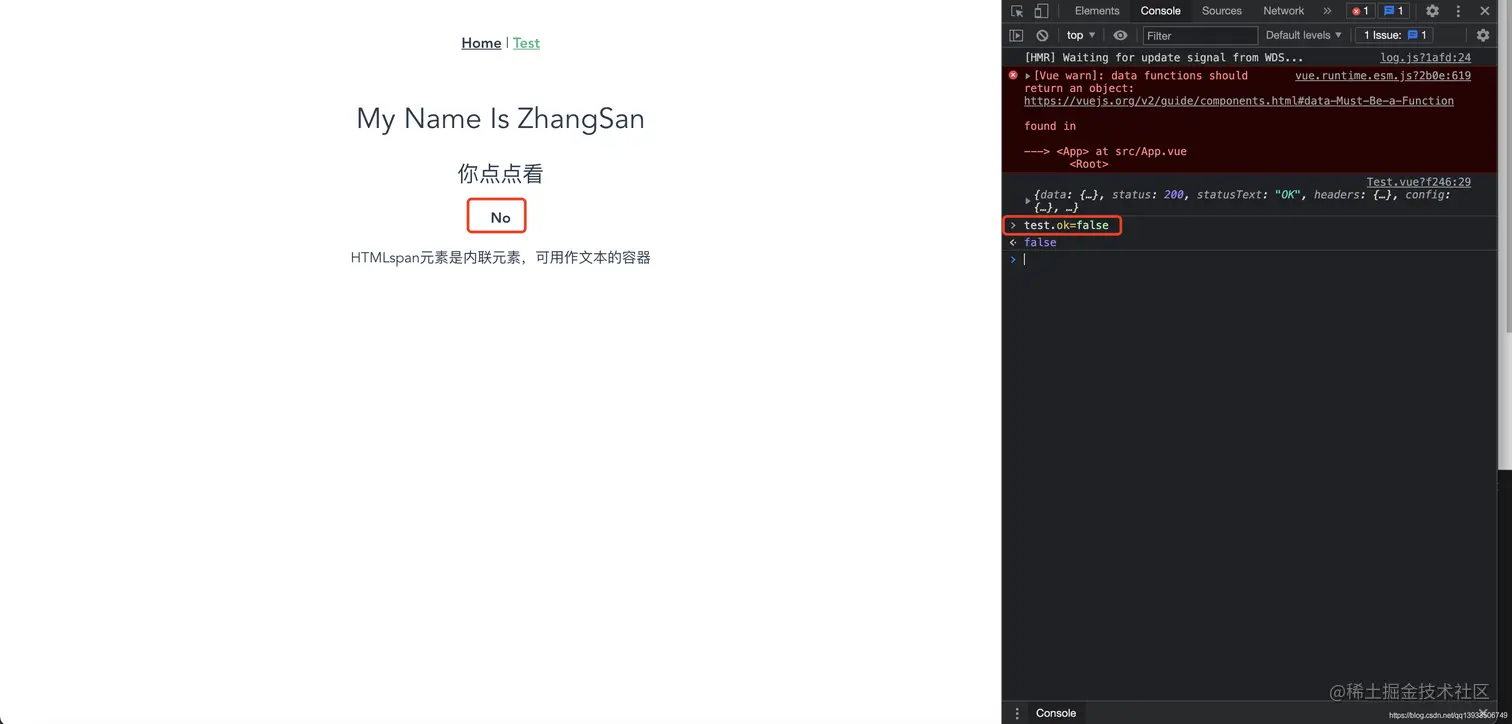The image size is (1512, 724).
Task: Click the blue message count badge
Action: click(1393, 11)
